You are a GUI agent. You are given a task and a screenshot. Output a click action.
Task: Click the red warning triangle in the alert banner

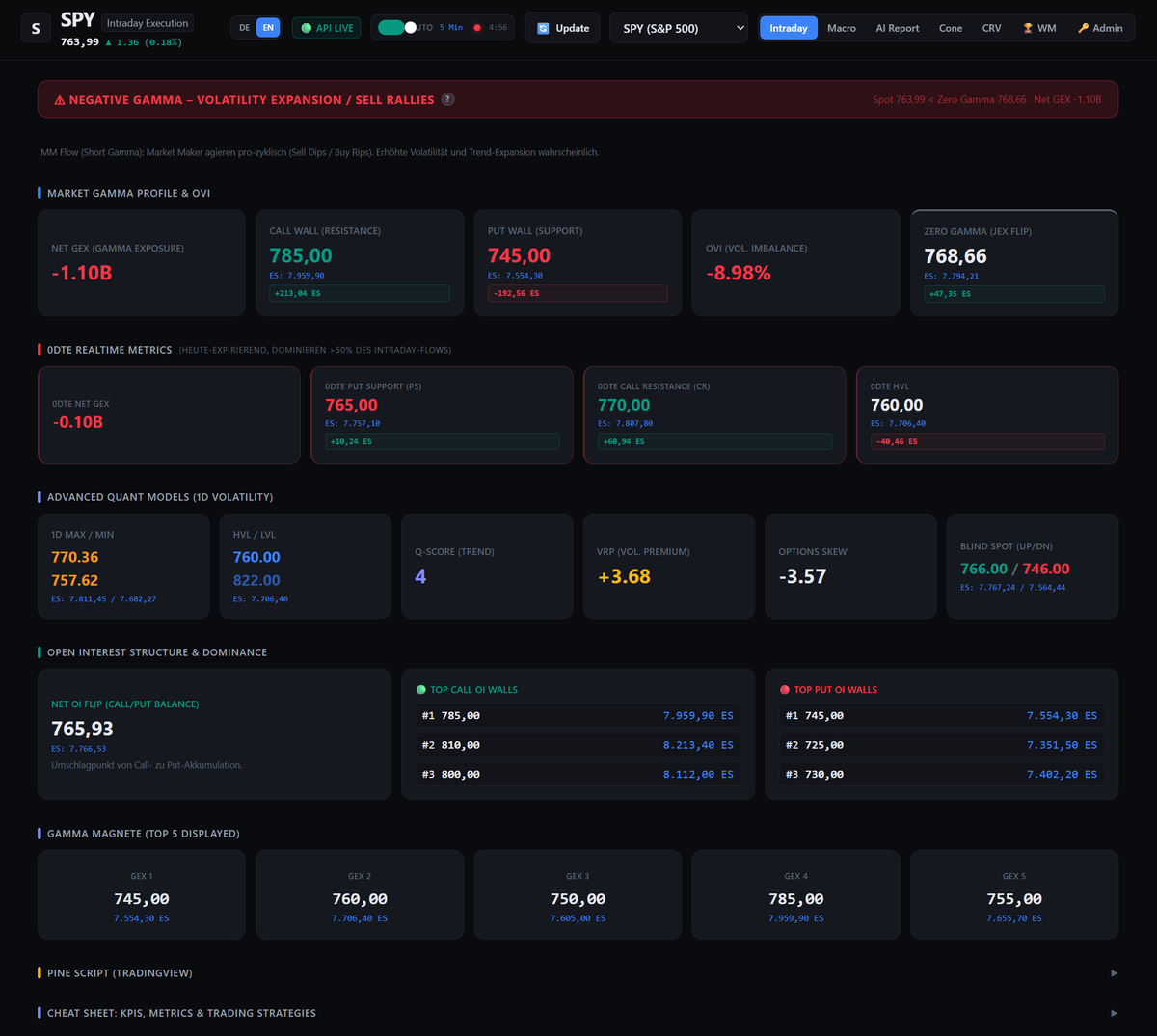tap(60, 100)
